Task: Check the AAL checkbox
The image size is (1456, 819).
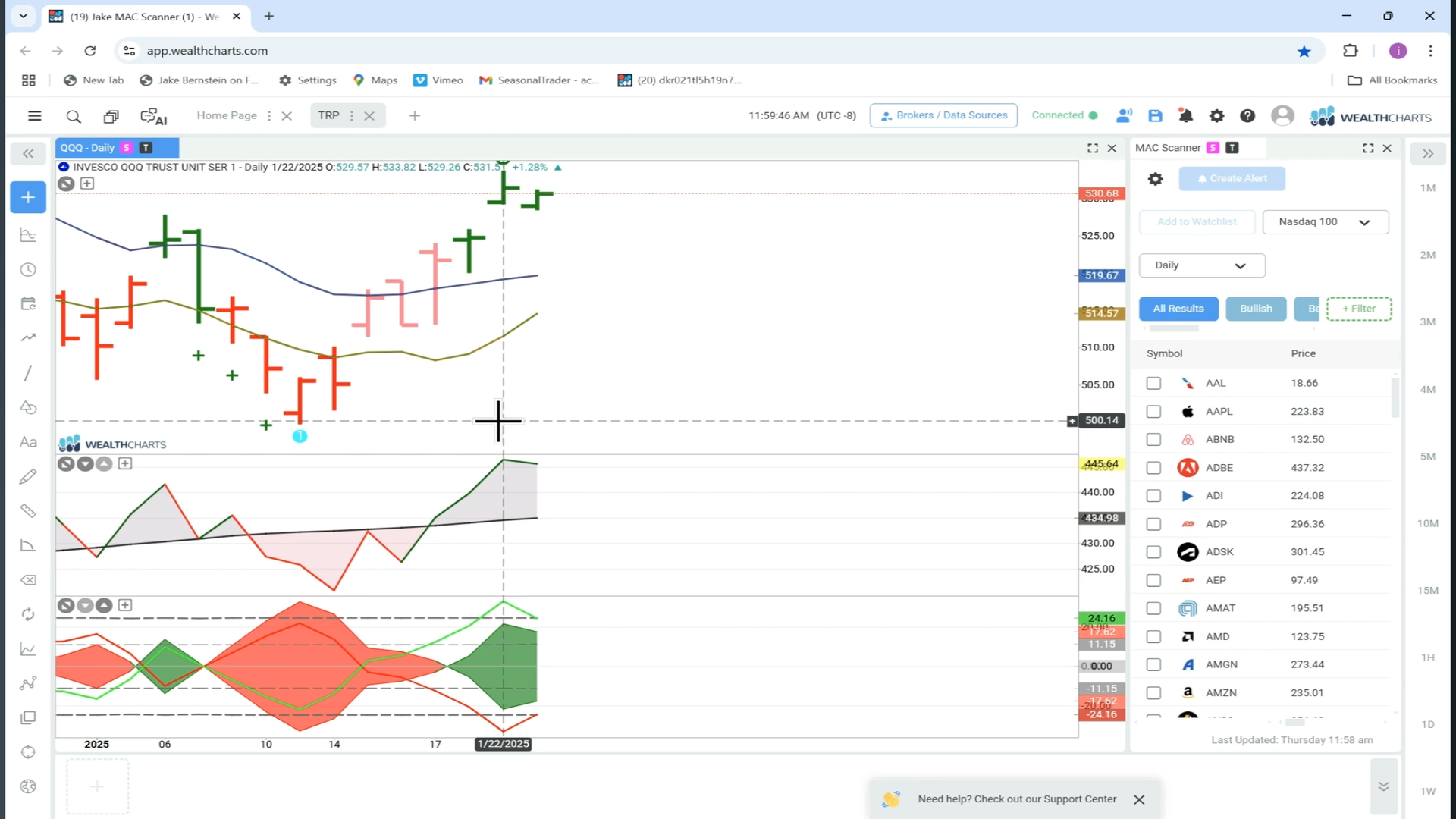Action: pos(1153,384)
